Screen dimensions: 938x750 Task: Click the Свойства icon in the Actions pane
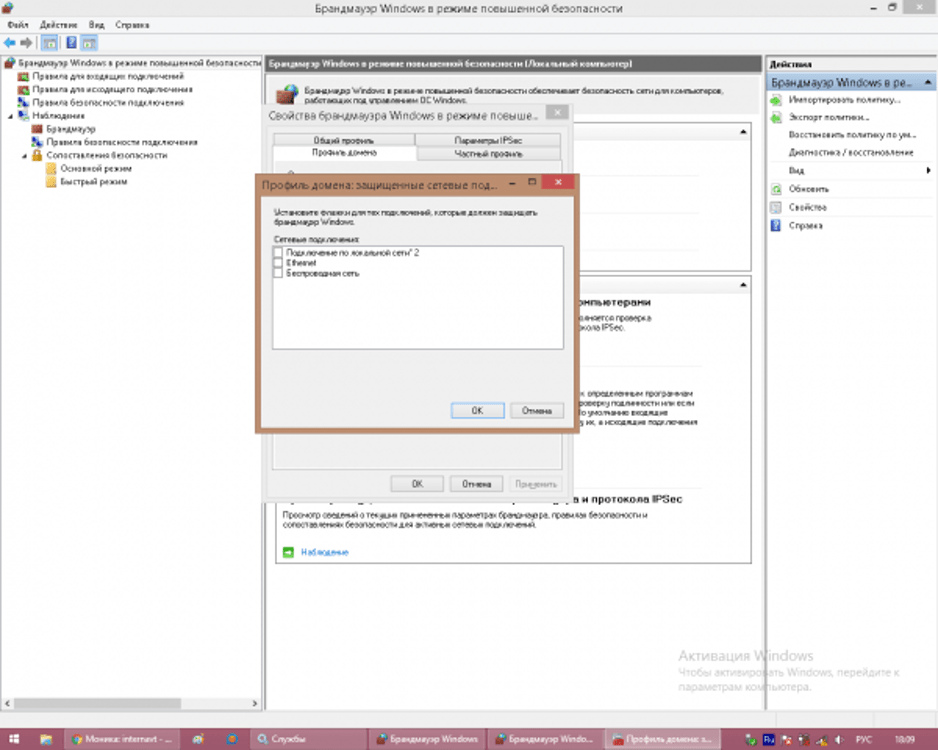tap(776, 207)
